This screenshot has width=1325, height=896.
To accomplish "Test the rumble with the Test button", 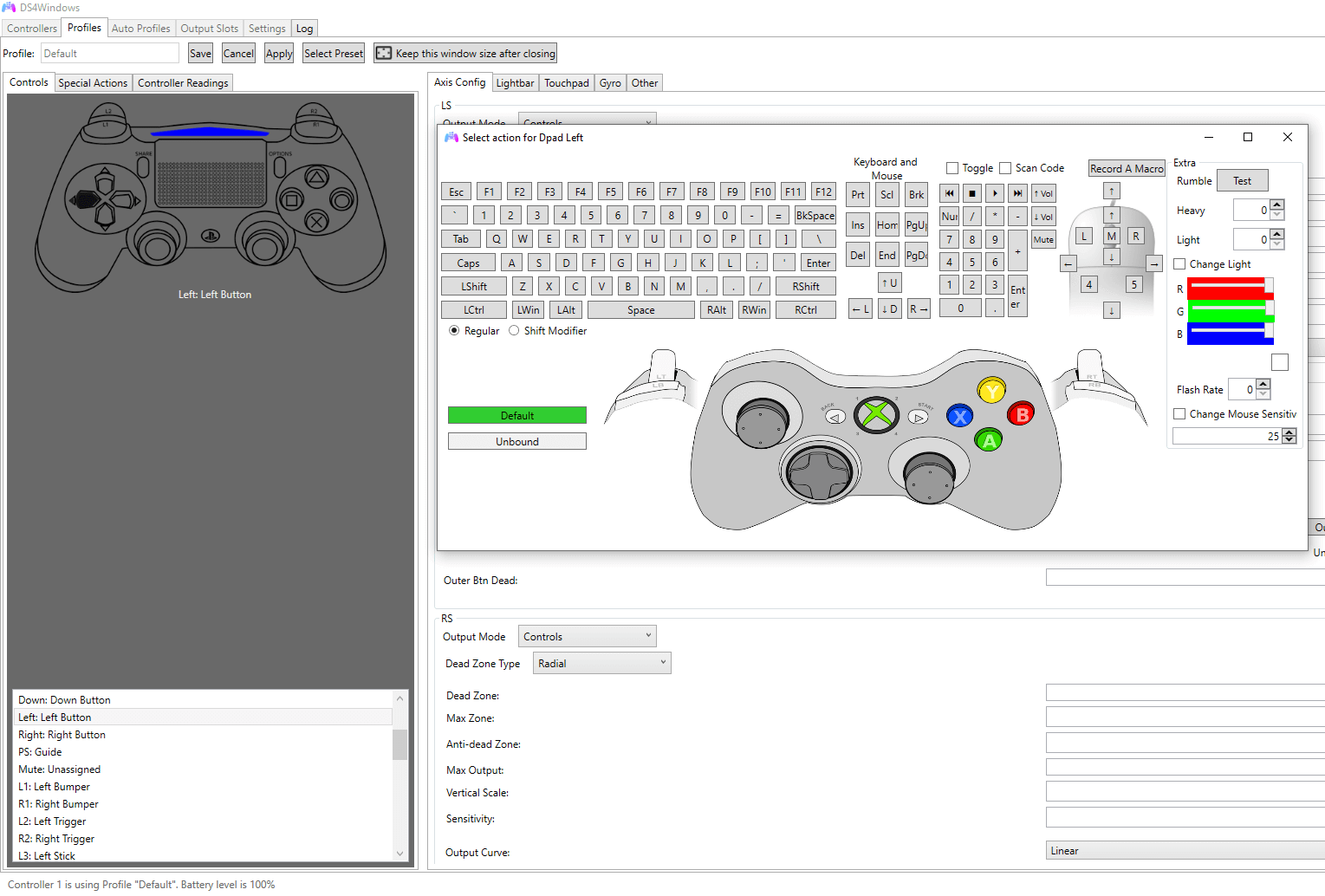I will [1242, 180].
